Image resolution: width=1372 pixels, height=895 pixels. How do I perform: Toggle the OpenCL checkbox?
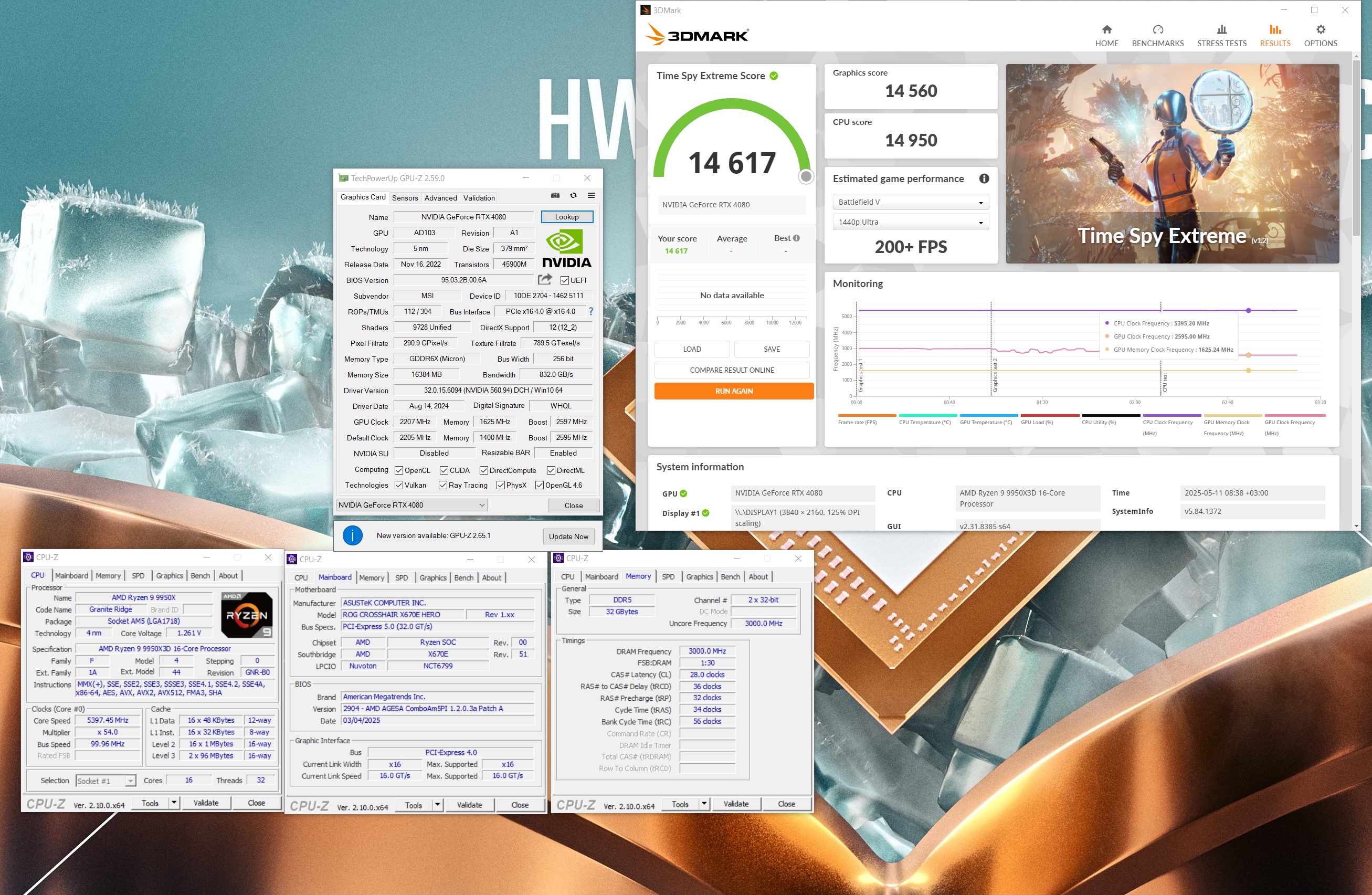point(398,470)
